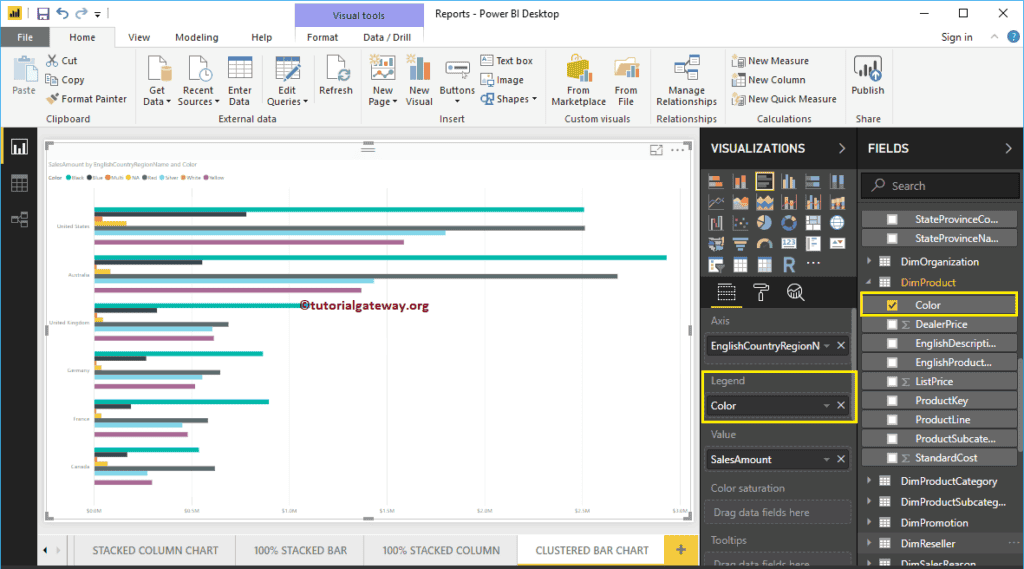
Task: Open the Format ribbon tab
Action: click(x=323, y=37)
